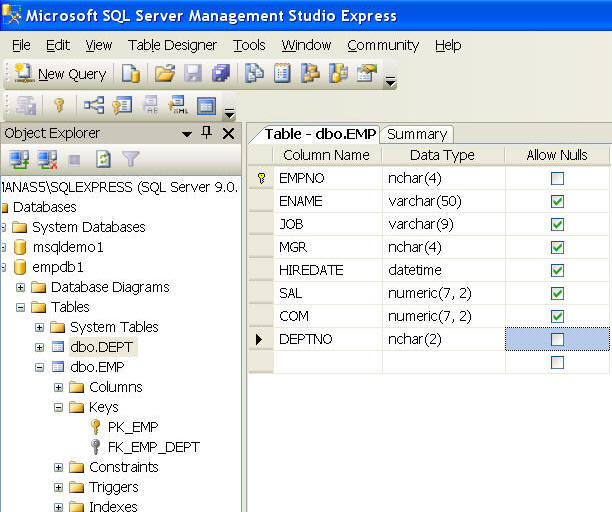Click the Registered Servers toolbar icon

click(254, 73)
